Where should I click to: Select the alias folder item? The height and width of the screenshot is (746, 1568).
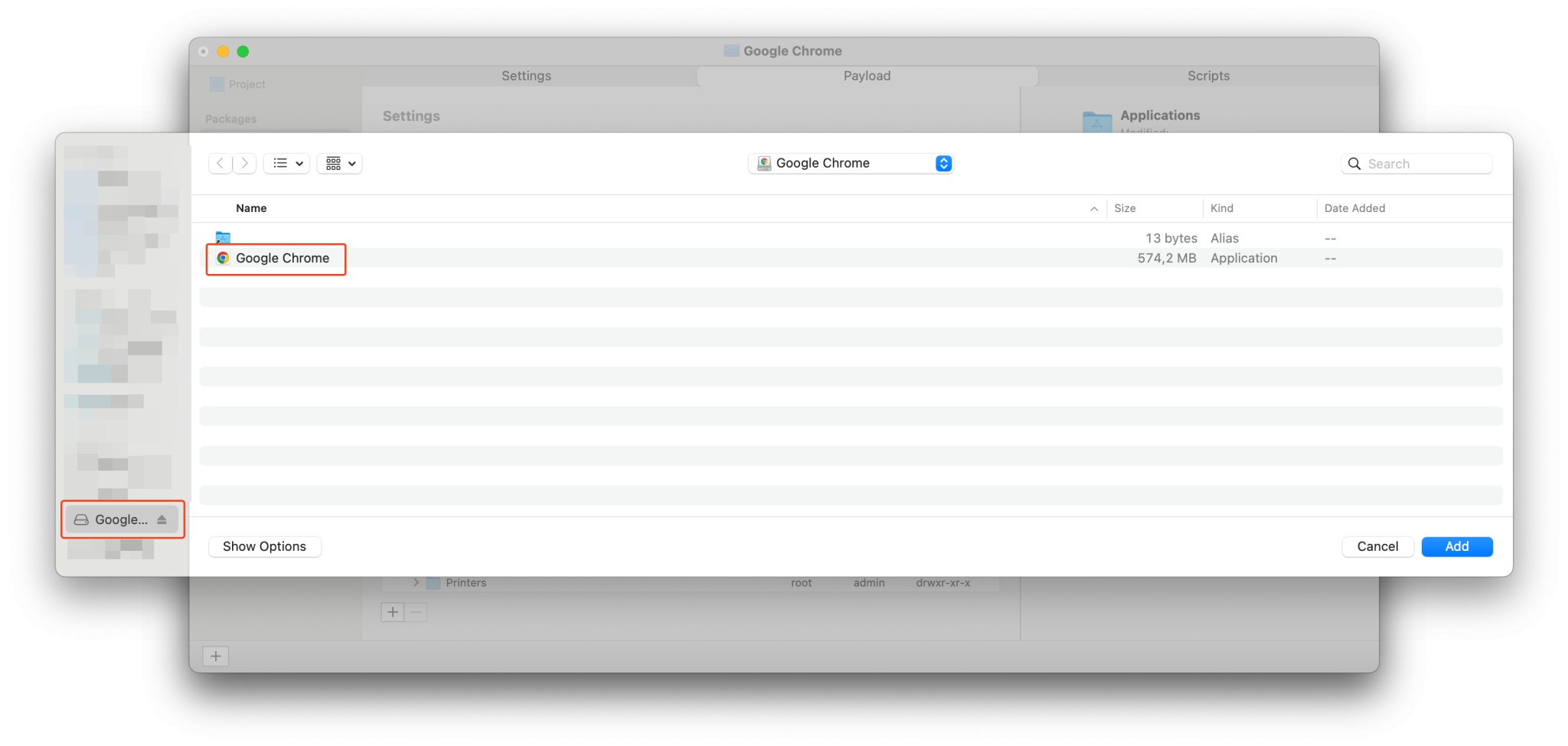coord(224,238)
